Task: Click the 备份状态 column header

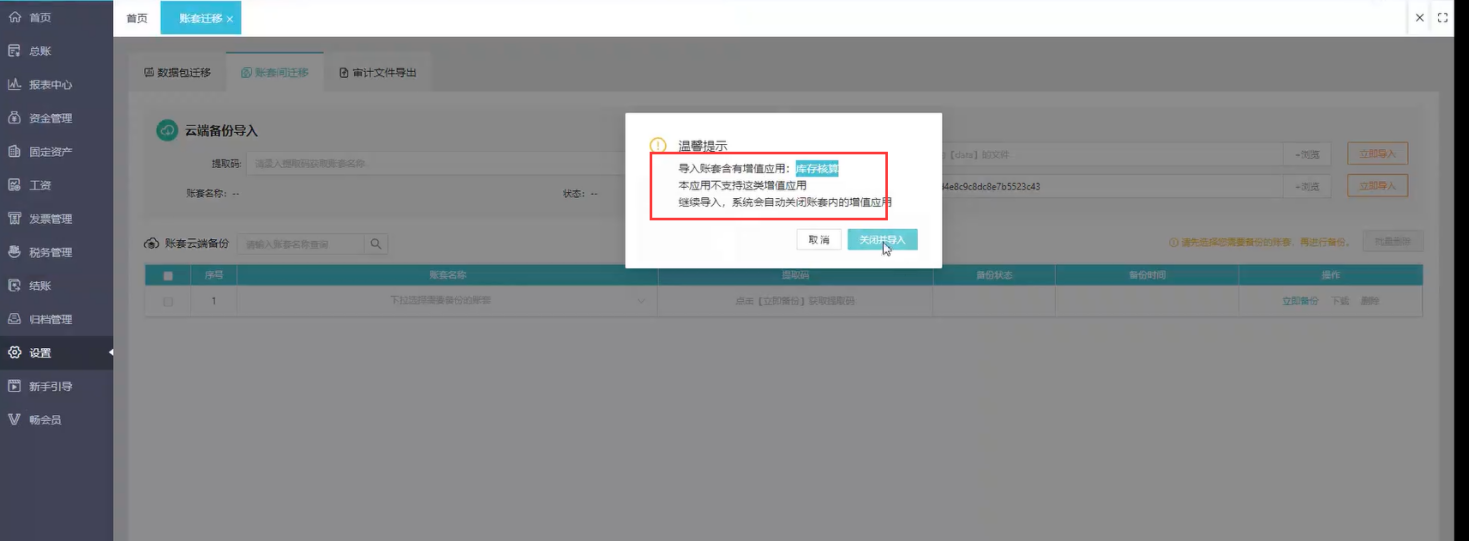Action: pos(994,275)
